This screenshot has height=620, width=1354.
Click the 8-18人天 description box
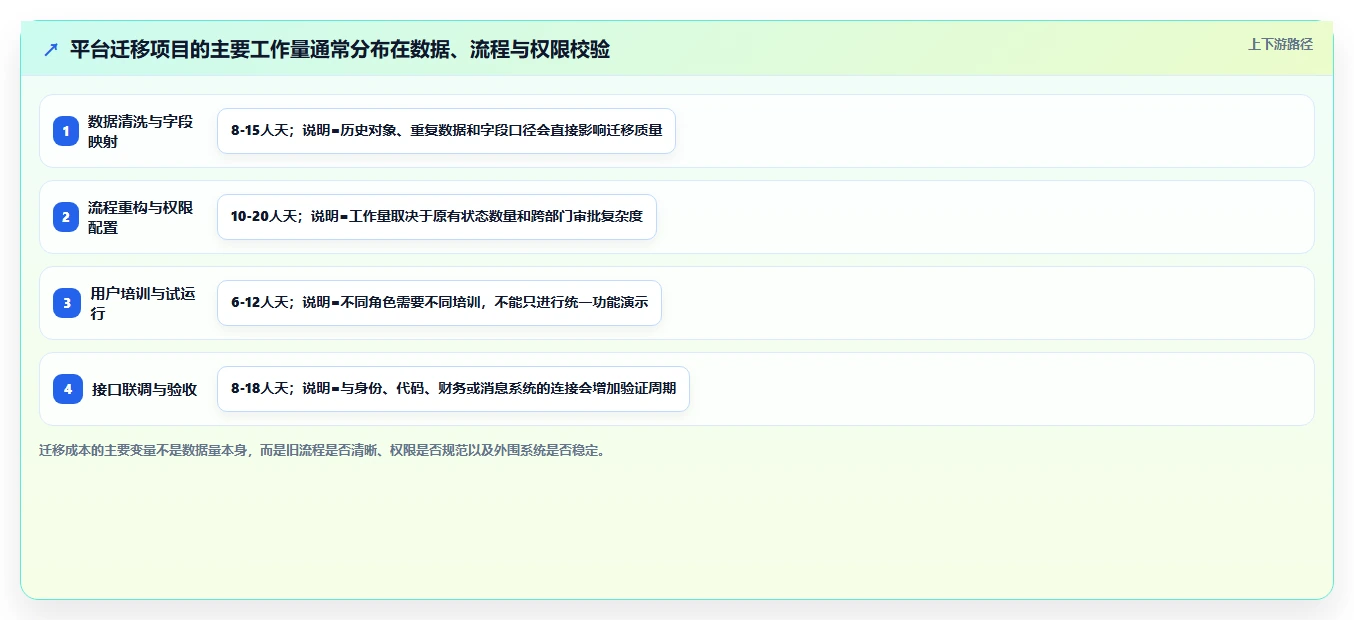(x=453, y=389)
